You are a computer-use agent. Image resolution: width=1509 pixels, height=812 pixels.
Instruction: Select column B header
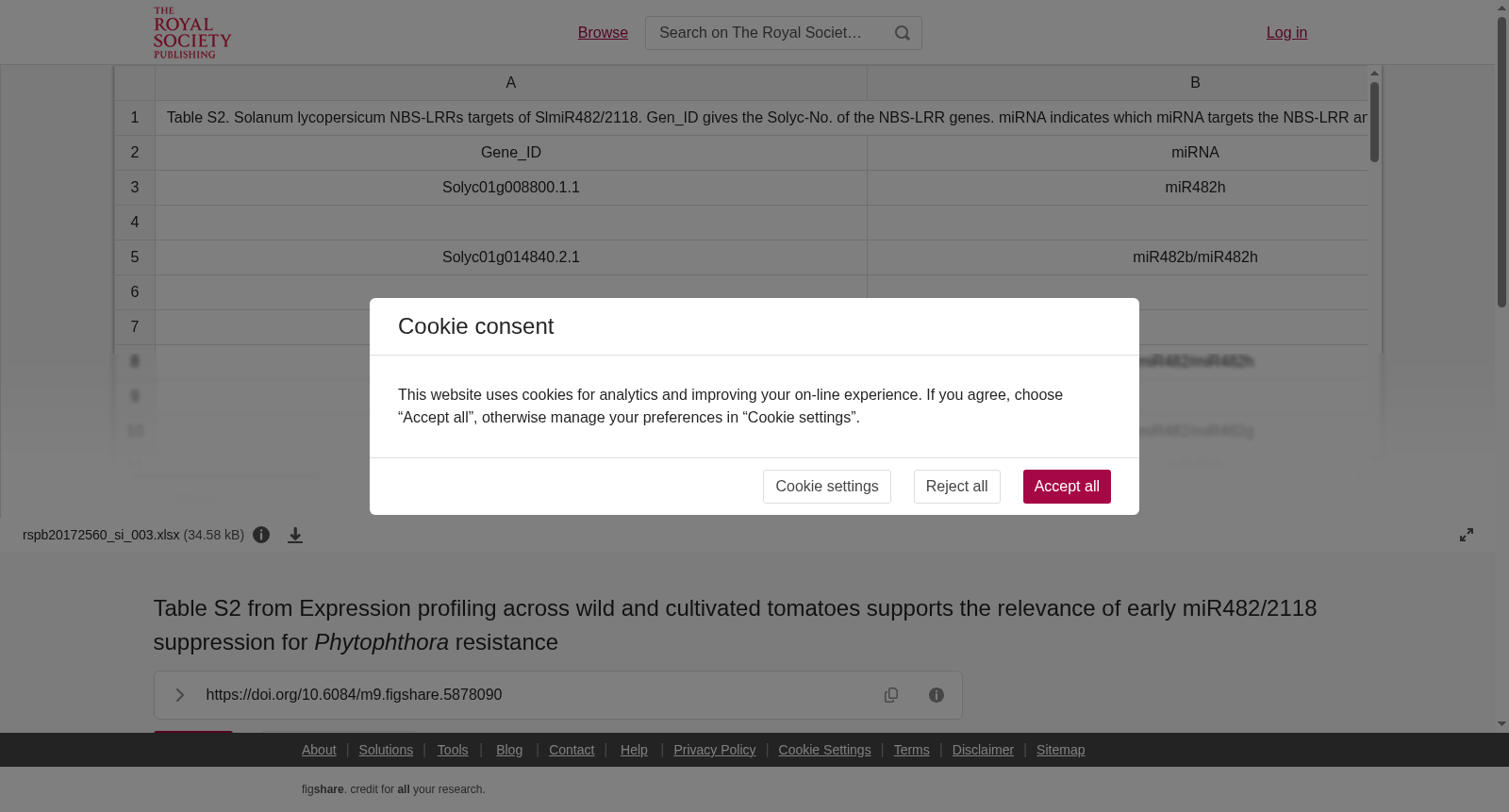(x=1117, y=83)
